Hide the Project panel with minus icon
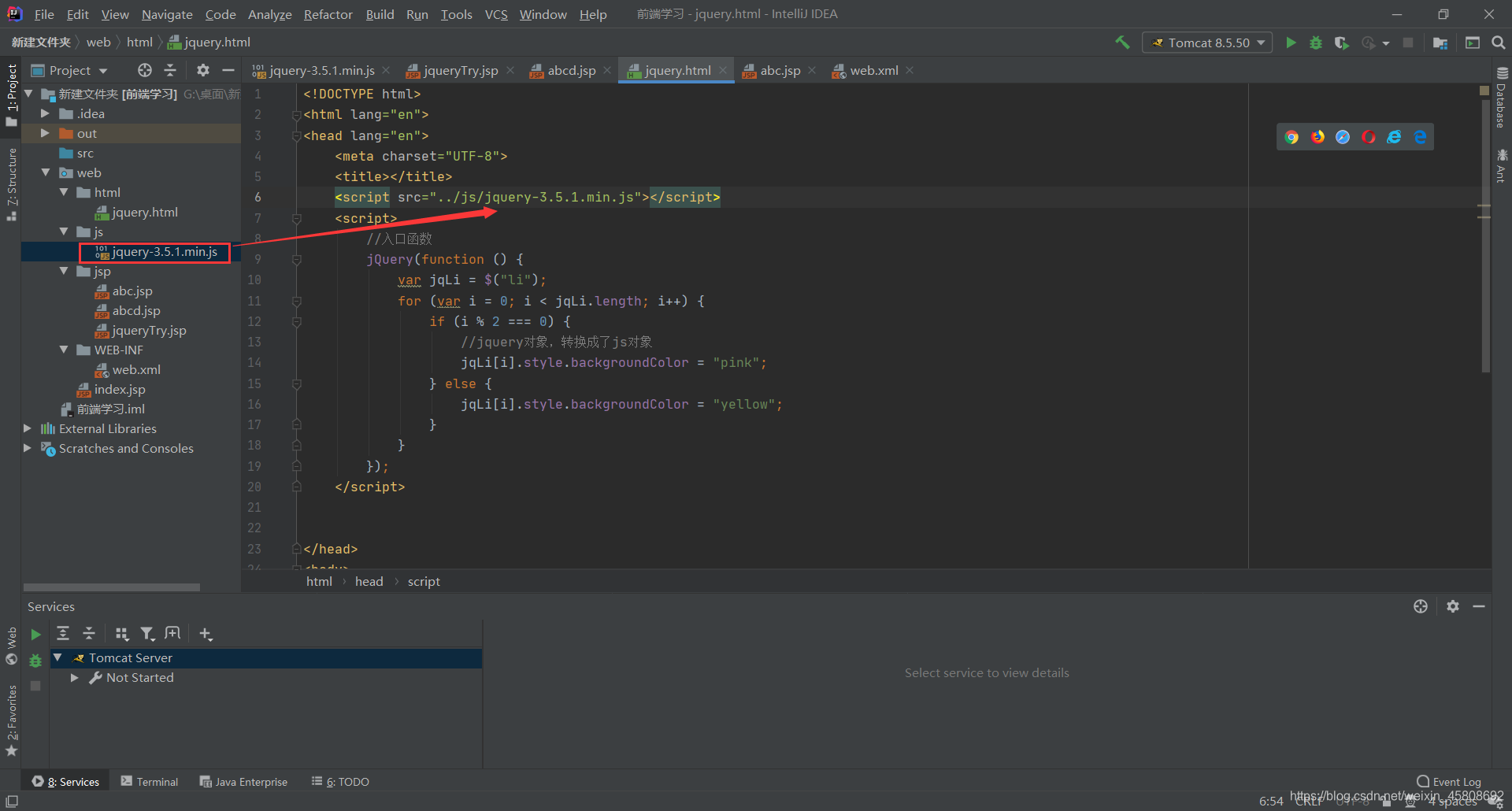The width and height of the screenshot is (1512, 811). click(228, 70)
